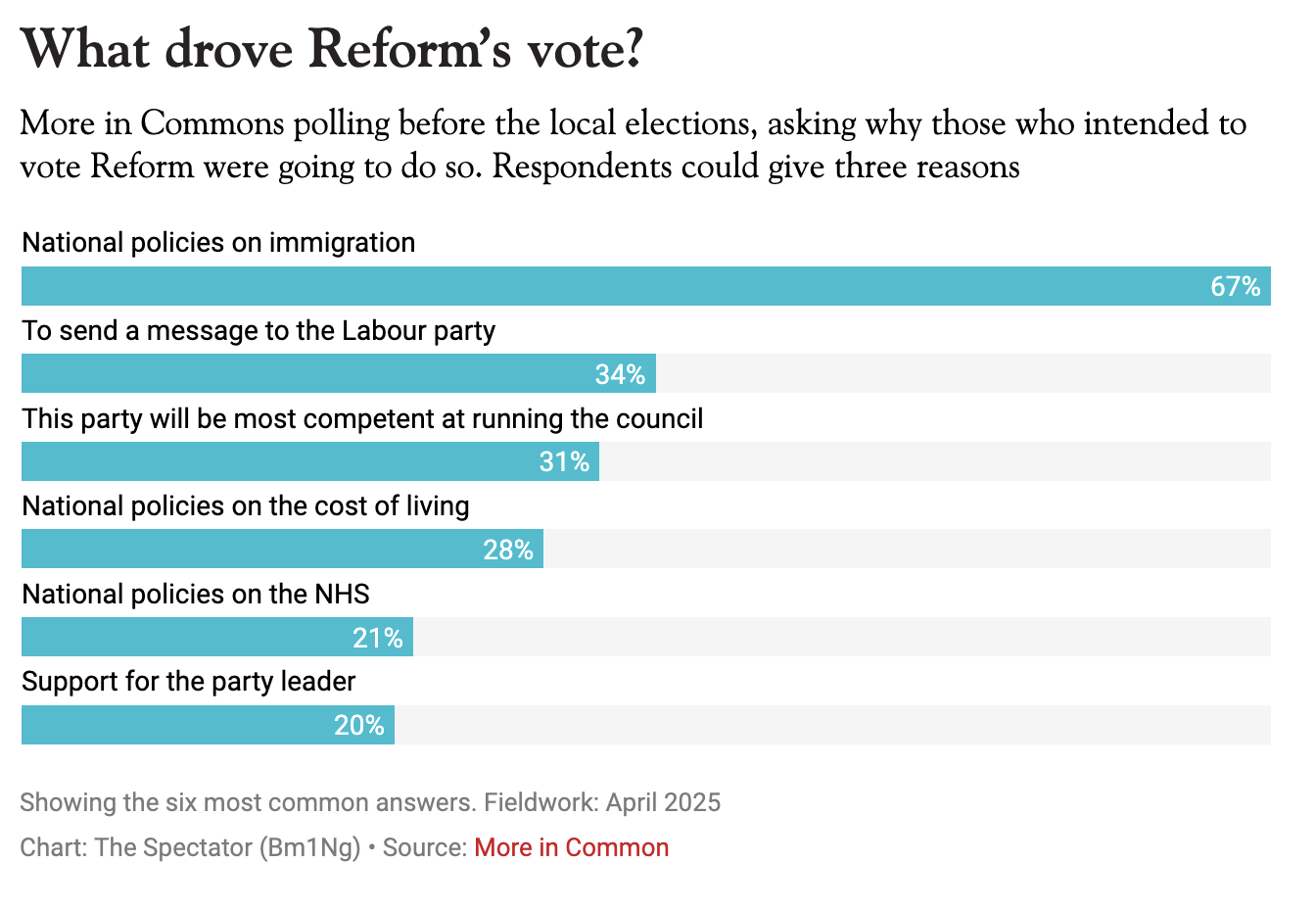Open the More in Common source link

coord(571,847)
